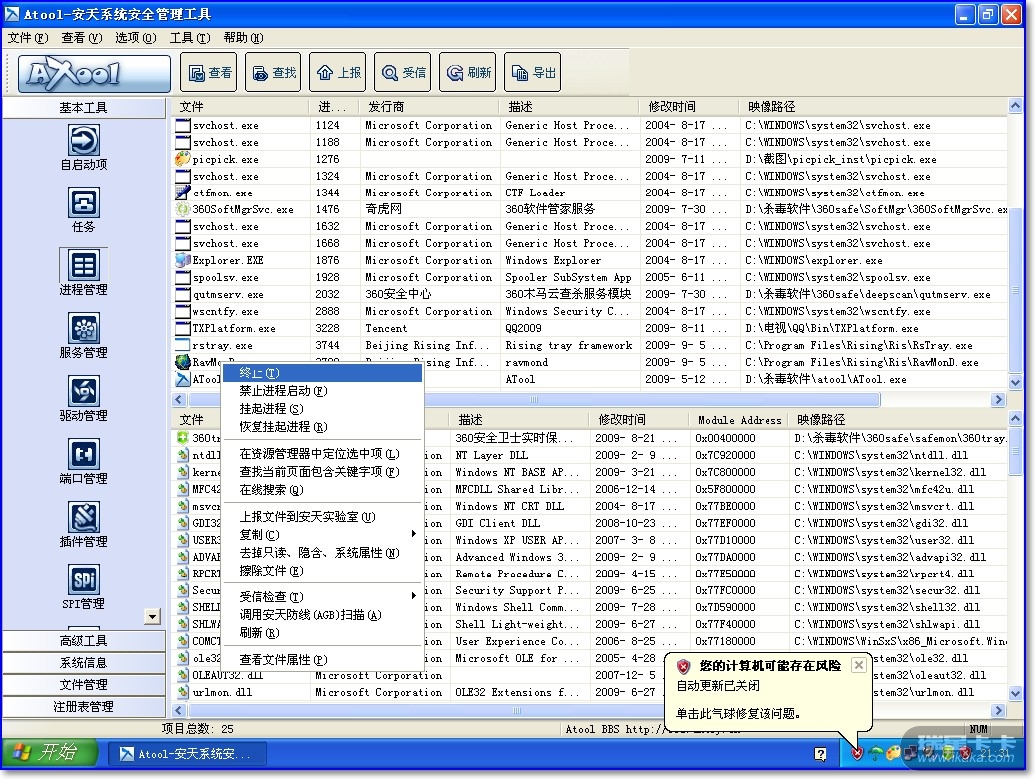Expand the 高级工具 sidebar section
Viewport: 1035px width, 779px height.
[84, 640]
